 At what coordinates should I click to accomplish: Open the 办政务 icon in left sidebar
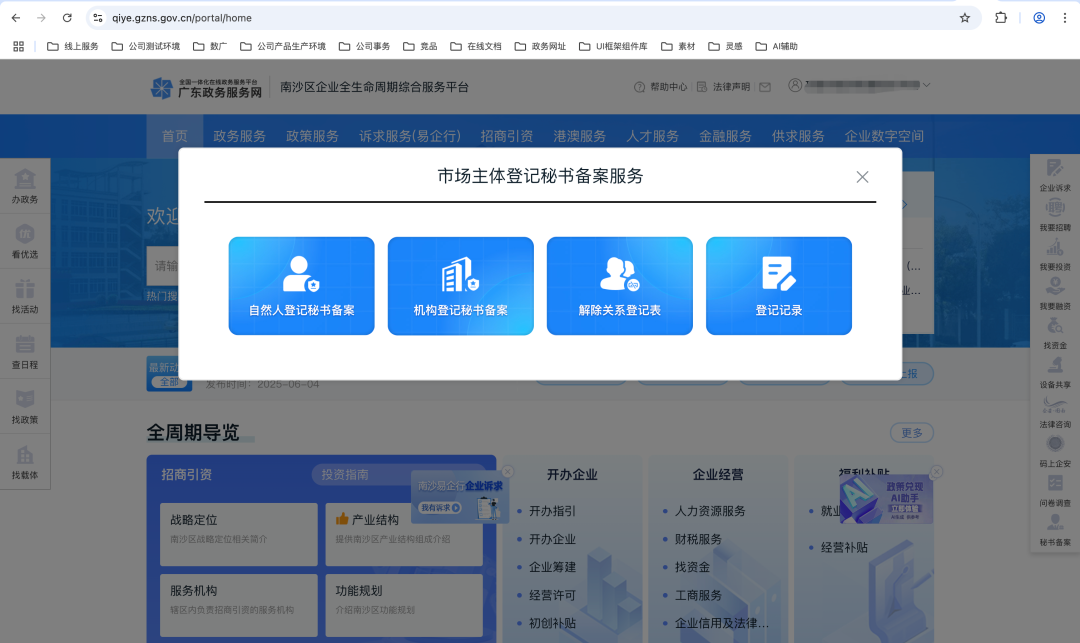click(25, 185)
